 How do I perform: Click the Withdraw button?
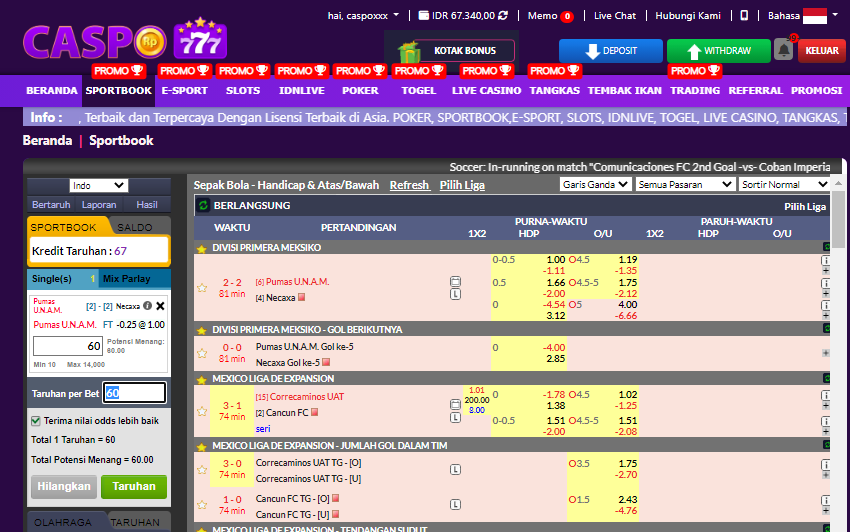[x=718, y=51]
